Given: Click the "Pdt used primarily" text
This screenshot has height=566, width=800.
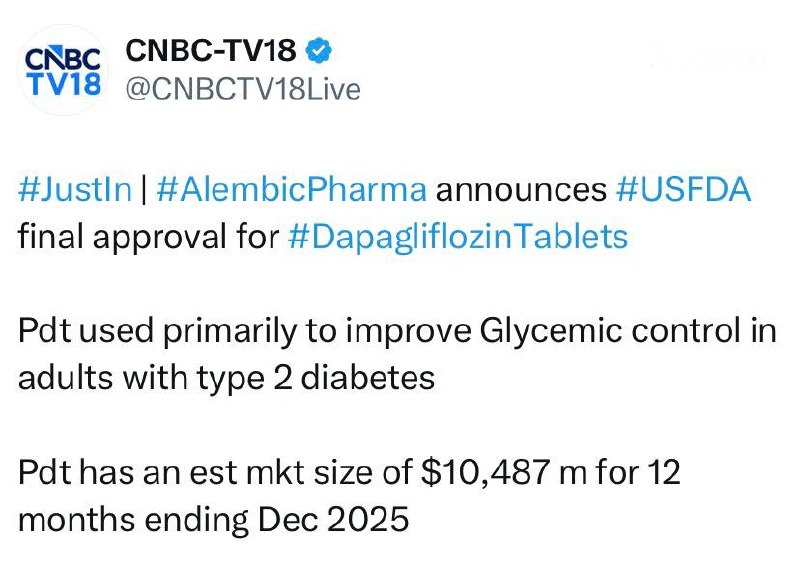Looking at the screenshot, I should (x=146, y=332).
